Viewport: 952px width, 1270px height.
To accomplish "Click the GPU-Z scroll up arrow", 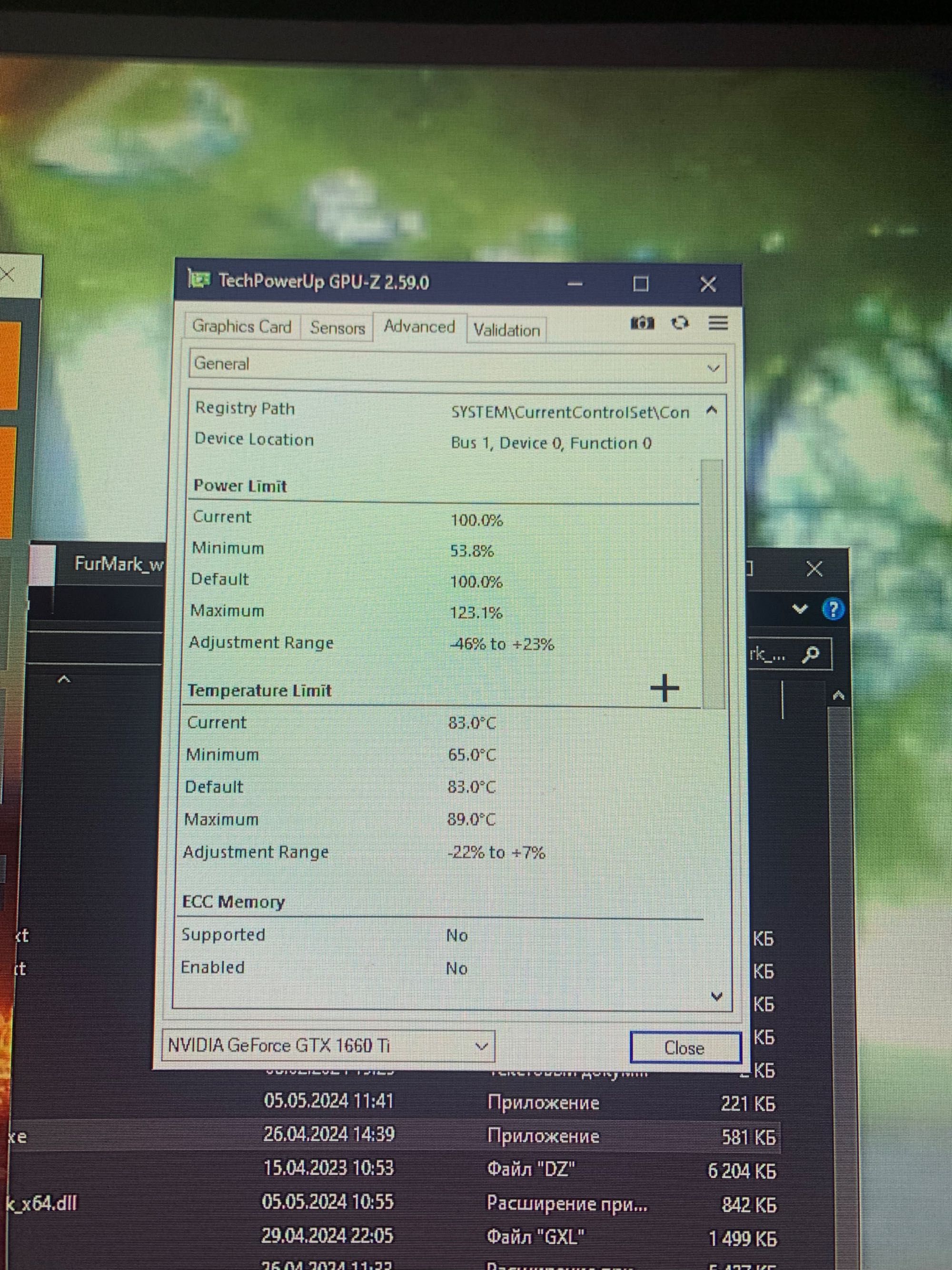I will click(x=712, y=410).
